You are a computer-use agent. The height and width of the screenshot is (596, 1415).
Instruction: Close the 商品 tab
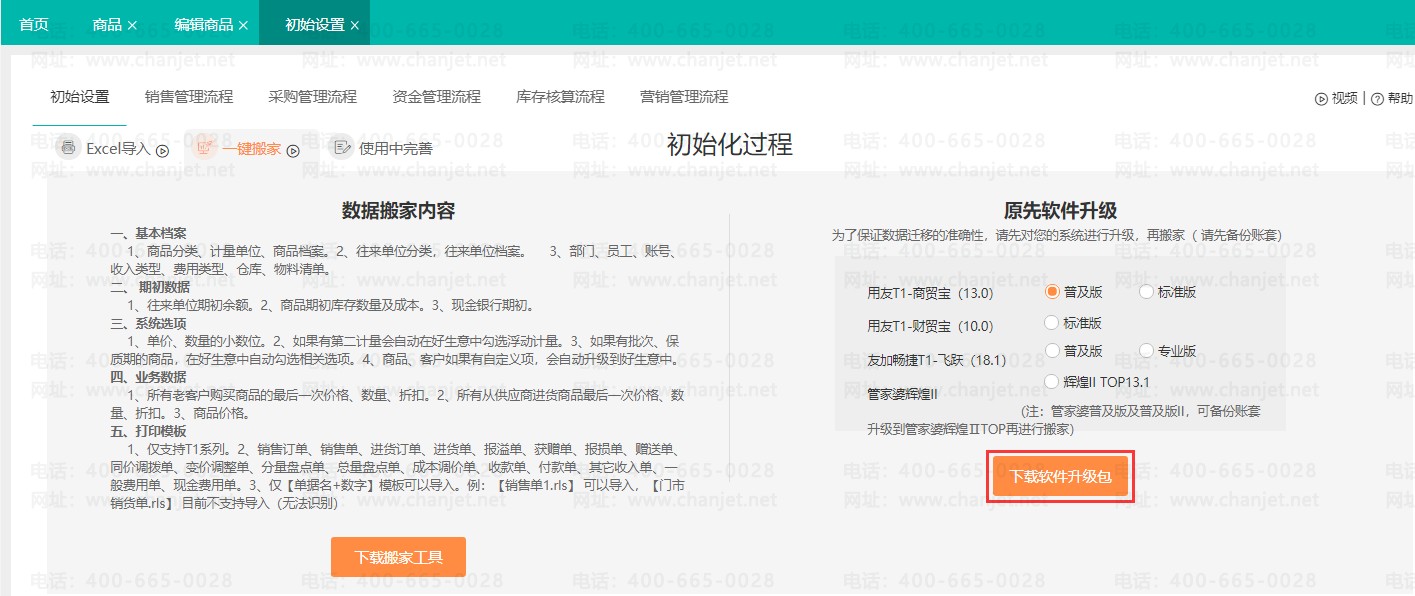coord(132,25)
